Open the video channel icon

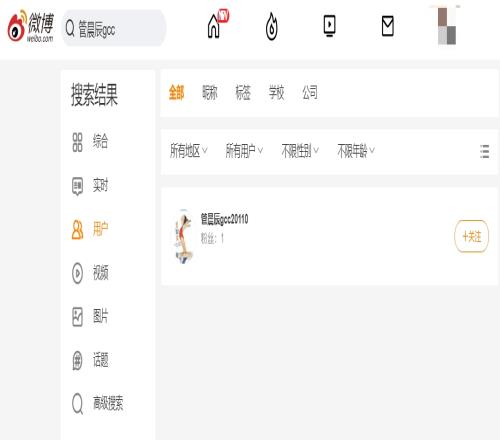coord(329,26)
